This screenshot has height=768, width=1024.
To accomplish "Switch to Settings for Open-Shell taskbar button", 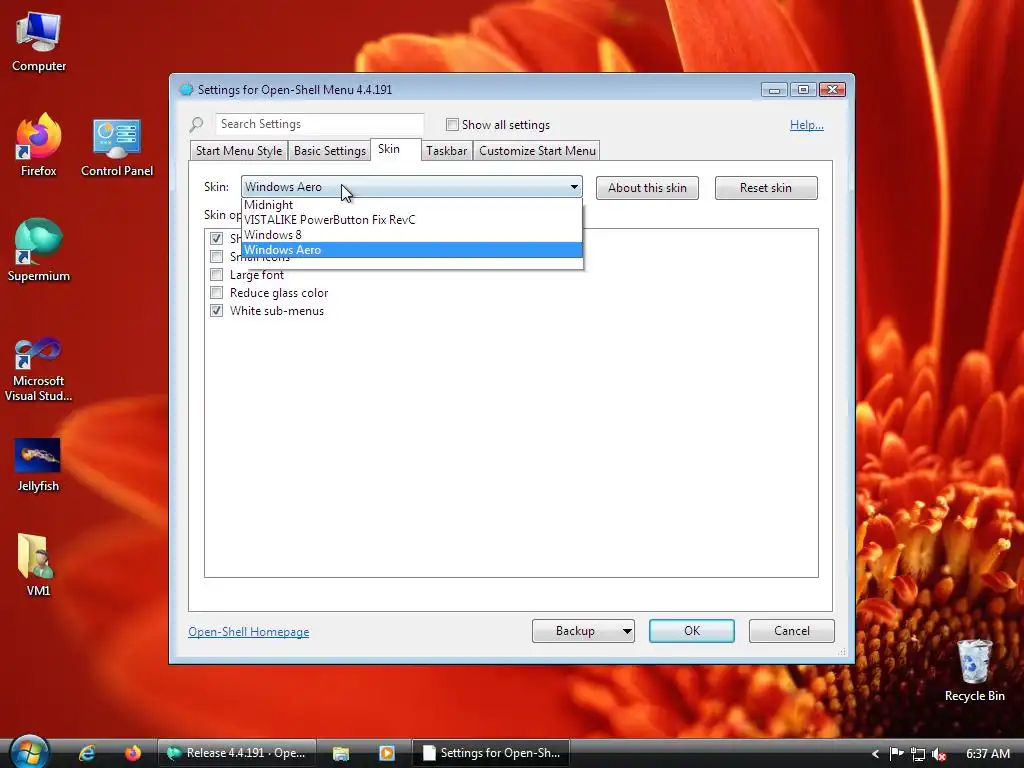I will pyautogui.click(x=490, y=753).
